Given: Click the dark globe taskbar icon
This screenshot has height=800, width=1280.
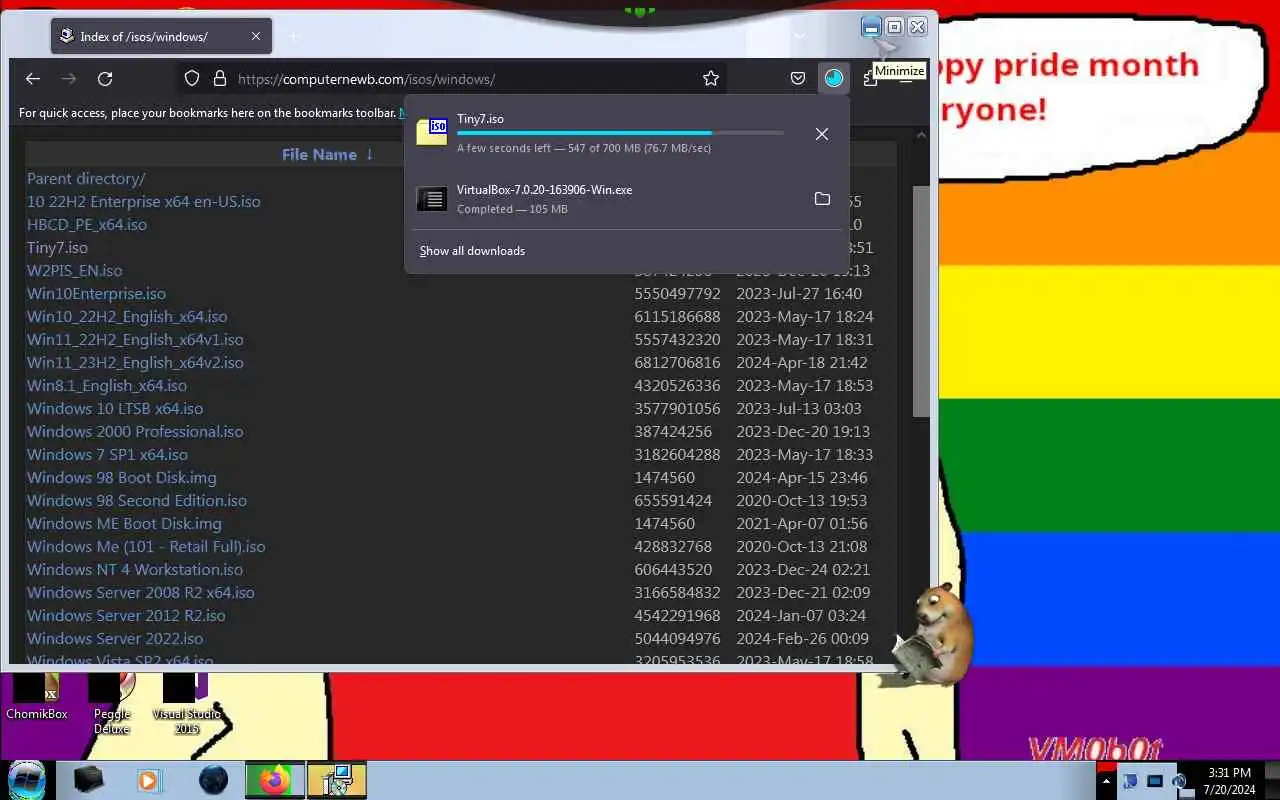Looking at the screenshot, I should click(x=213, y=780).
